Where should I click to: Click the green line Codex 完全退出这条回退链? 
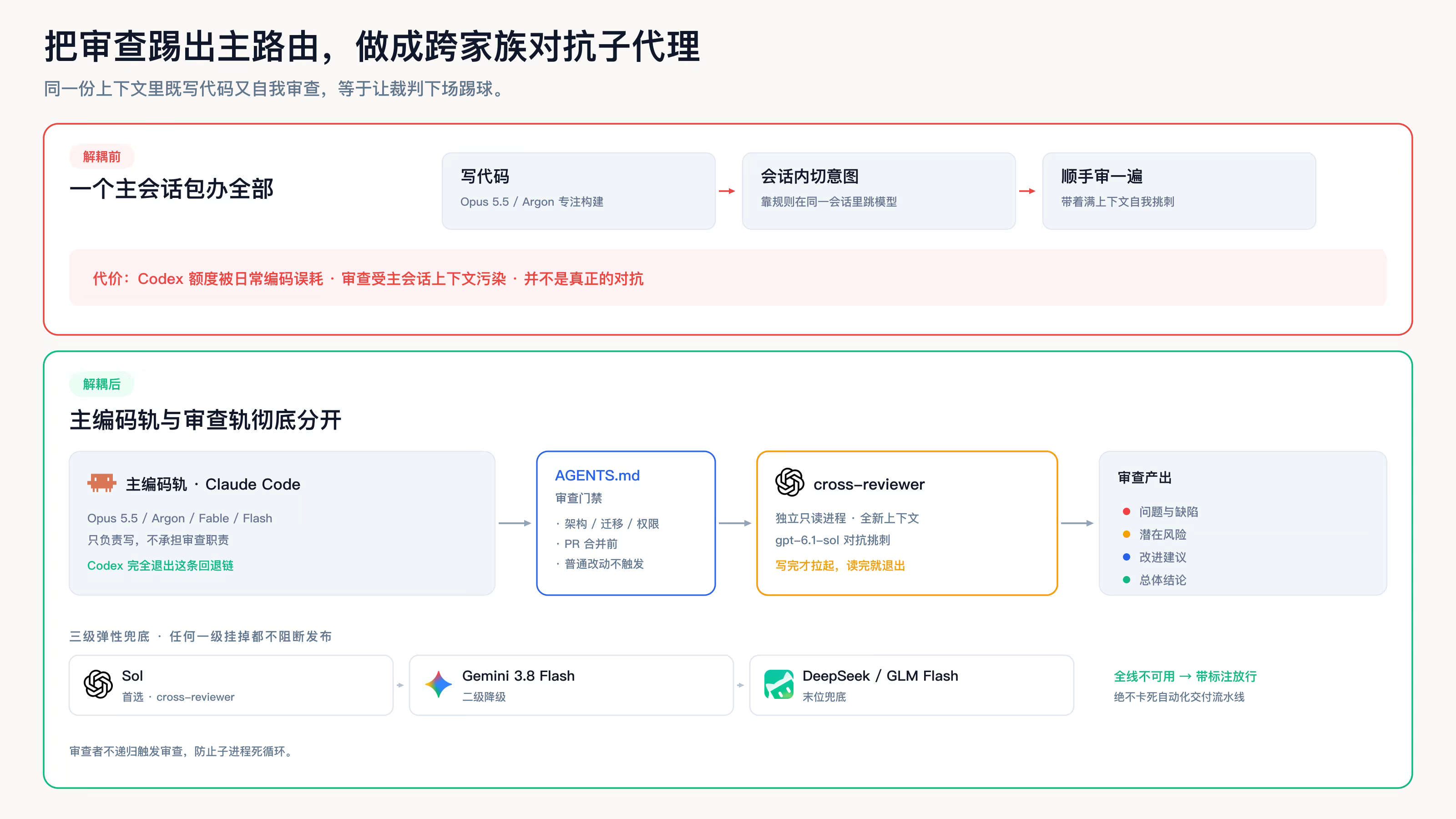[x=160, y=565]
